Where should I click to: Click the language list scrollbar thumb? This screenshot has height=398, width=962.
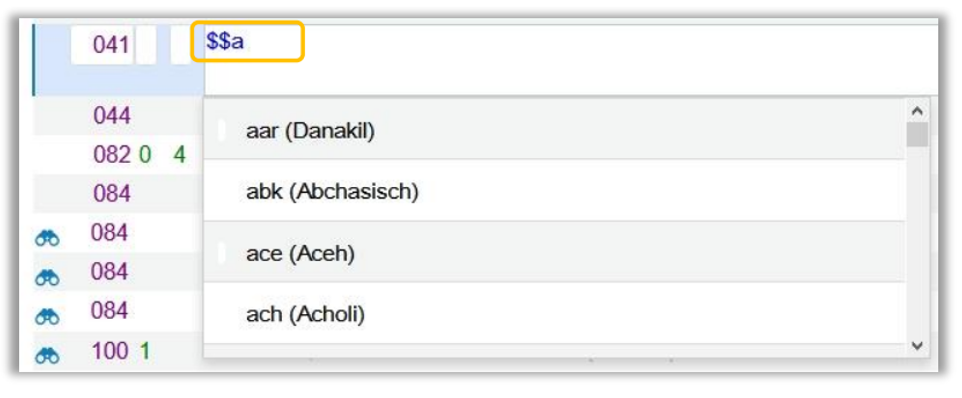click(917, 134)
